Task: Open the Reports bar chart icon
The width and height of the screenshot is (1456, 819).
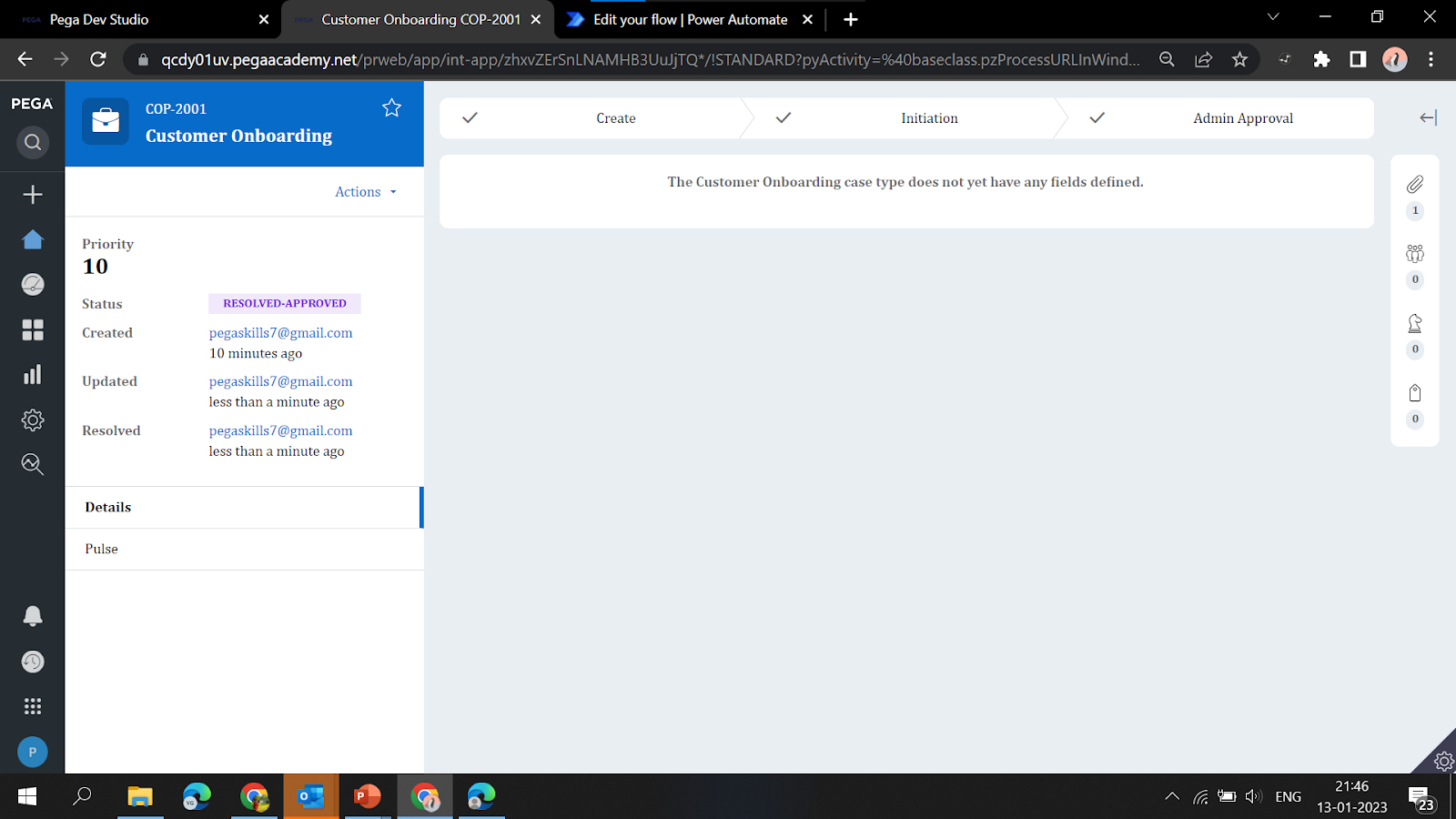Action: tap(33, 375)
